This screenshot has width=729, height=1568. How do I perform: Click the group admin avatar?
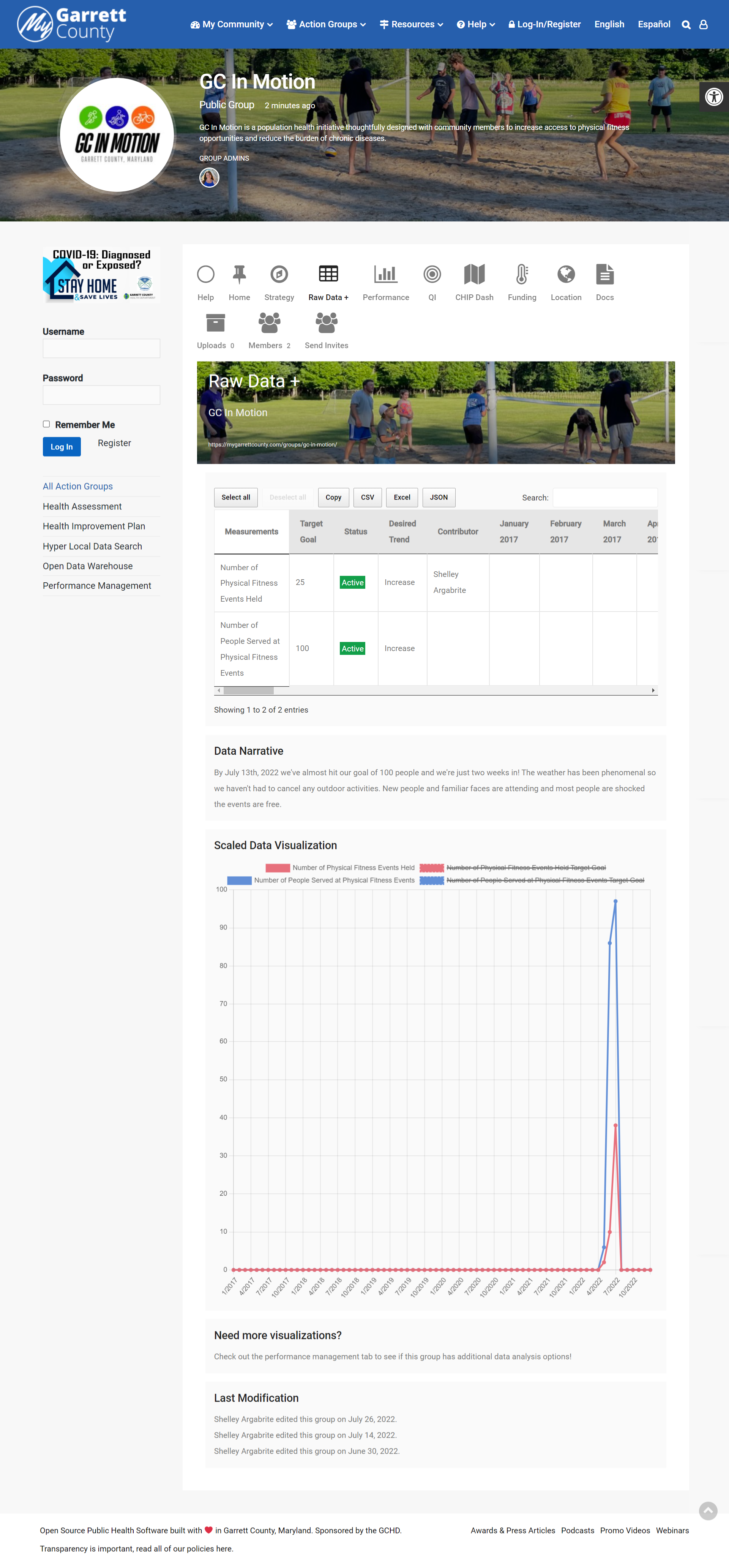pyautogui.click(x=209, y=178)
